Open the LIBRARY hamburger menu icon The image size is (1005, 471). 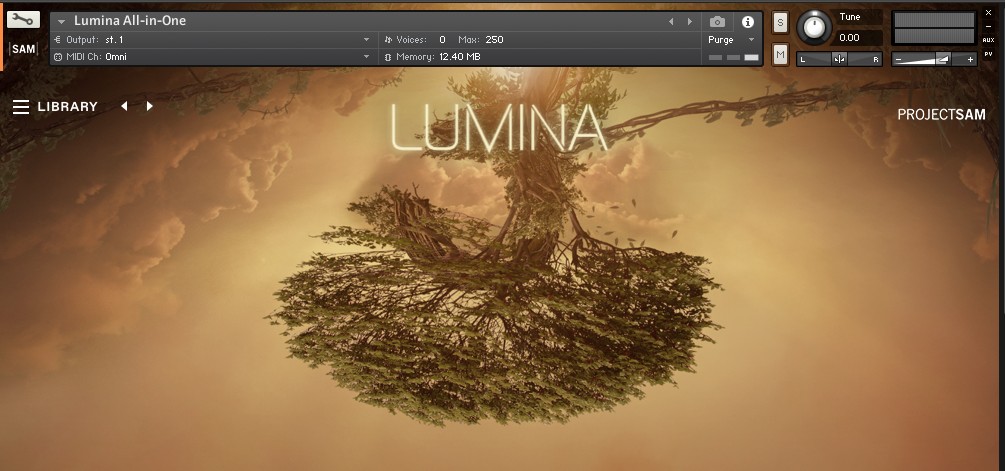coord(21,107)
